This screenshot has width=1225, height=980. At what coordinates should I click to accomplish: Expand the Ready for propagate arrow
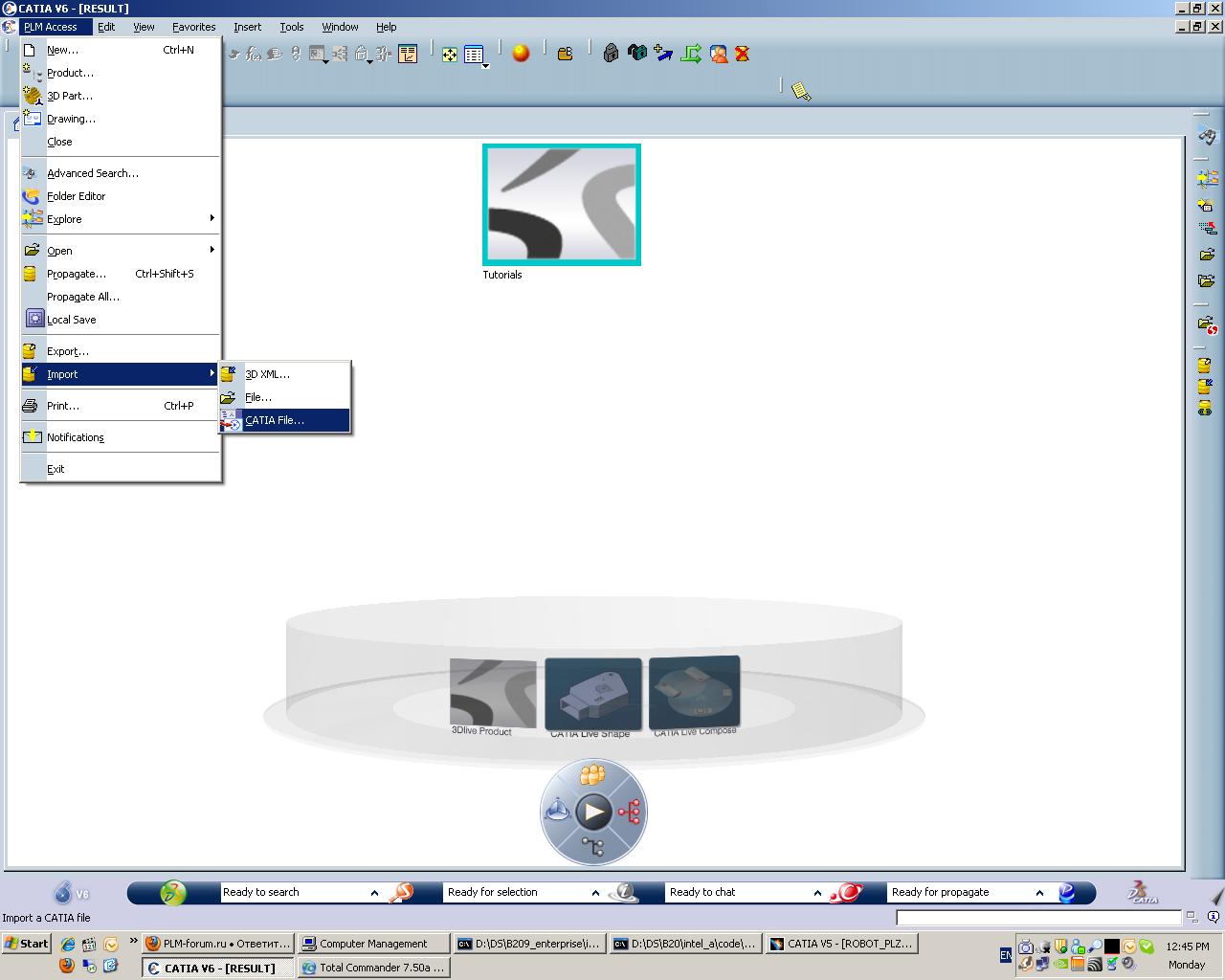click(x=1039, y=893)
